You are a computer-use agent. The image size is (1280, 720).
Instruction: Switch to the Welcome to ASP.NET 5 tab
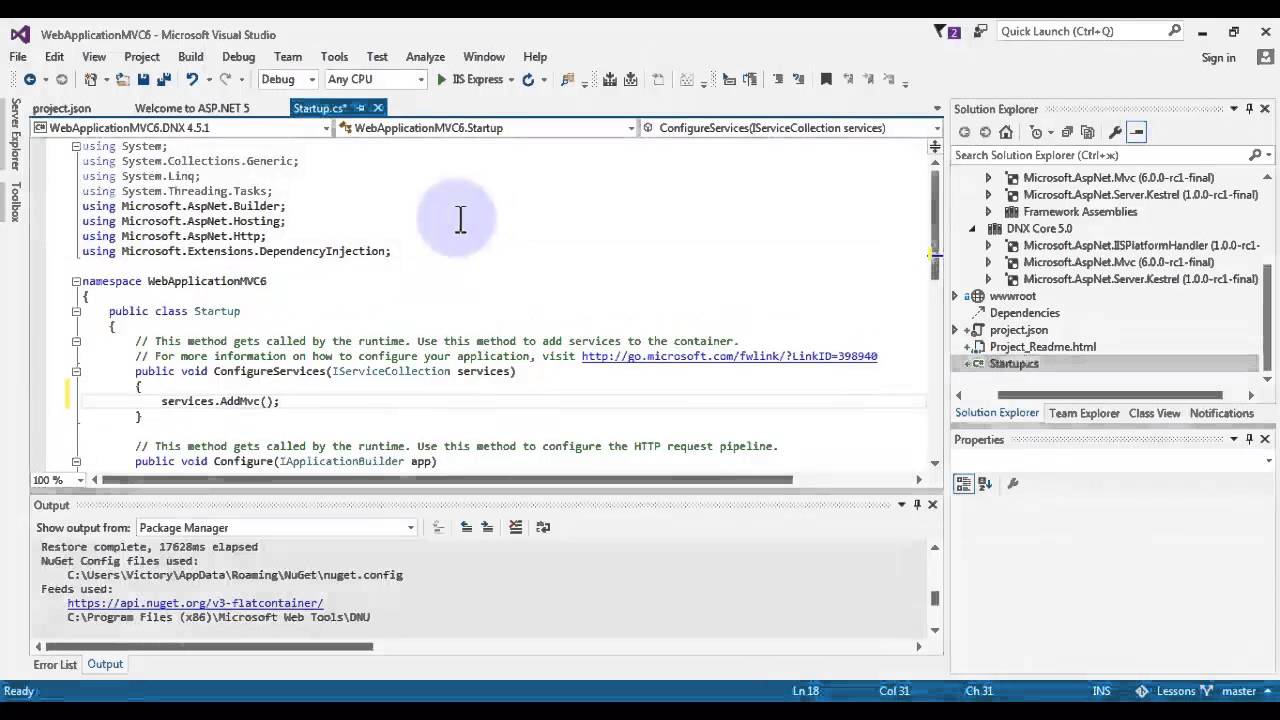pyautogui.click(x=192, y=108)
